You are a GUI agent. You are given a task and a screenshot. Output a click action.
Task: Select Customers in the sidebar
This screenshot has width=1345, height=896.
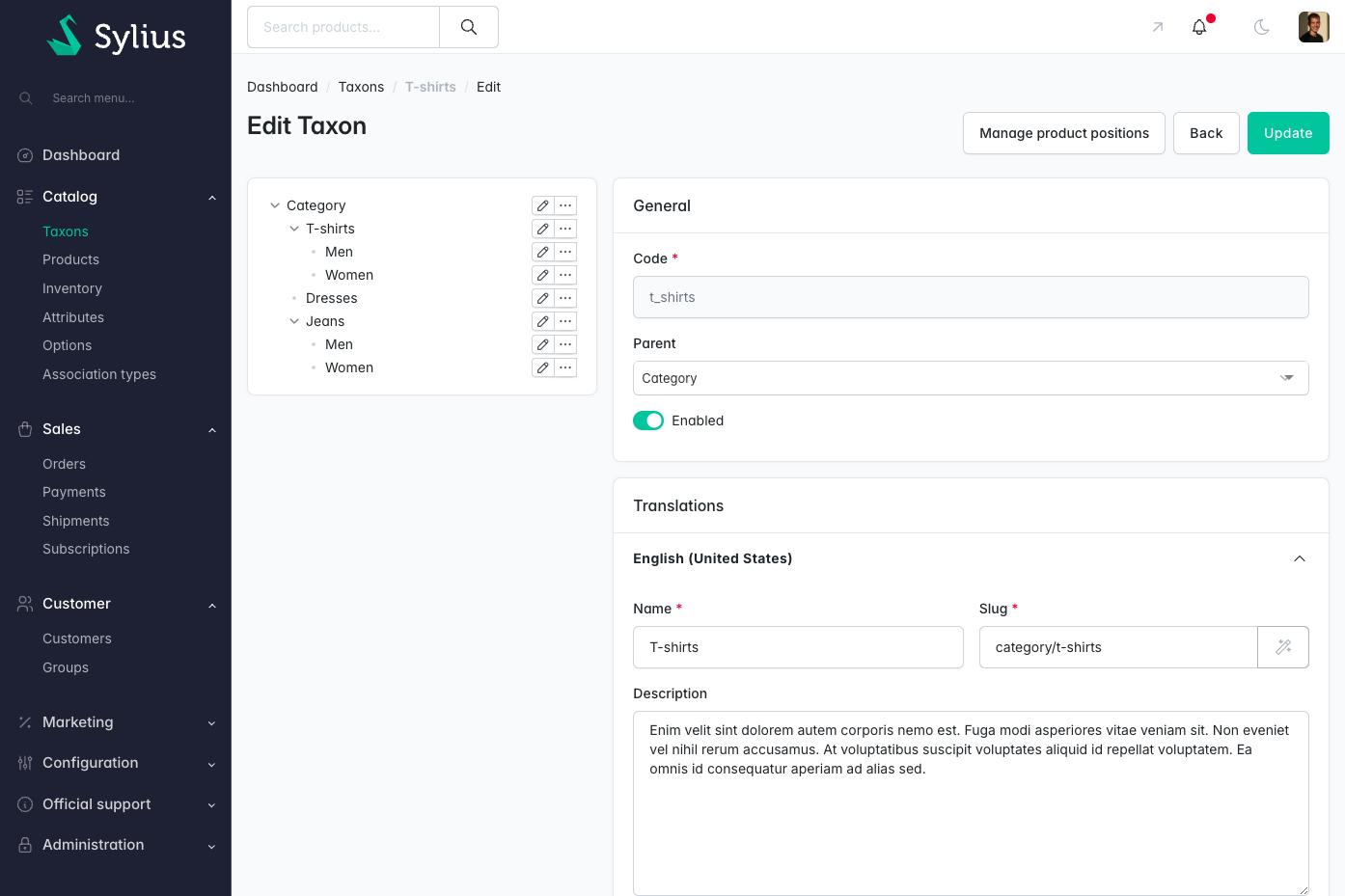[77, 638]
